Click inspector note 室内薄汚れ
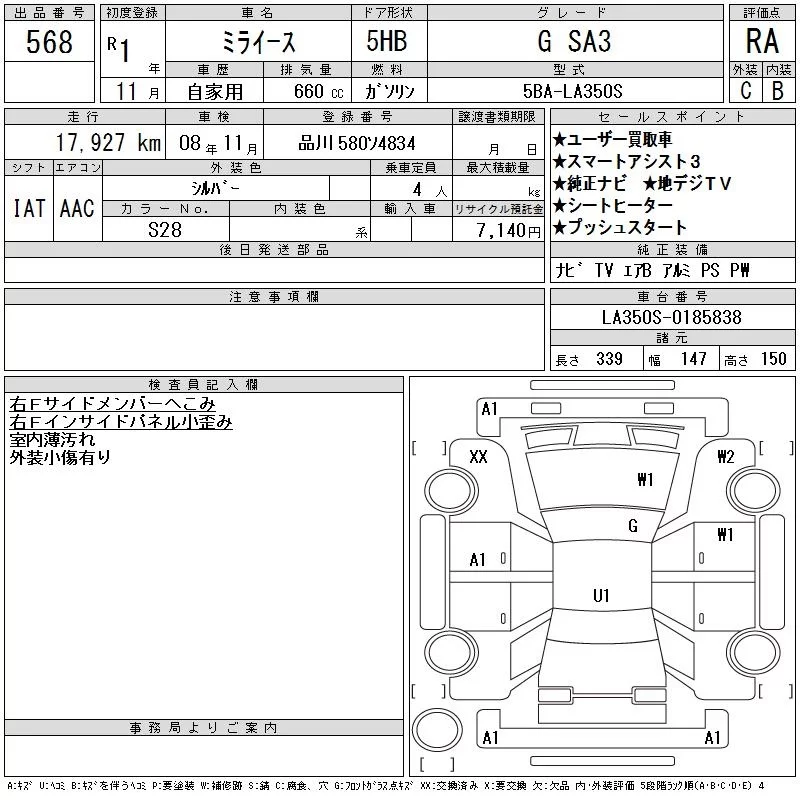The height and width of the screenshot is (800, 800). (x=52, y=439)
